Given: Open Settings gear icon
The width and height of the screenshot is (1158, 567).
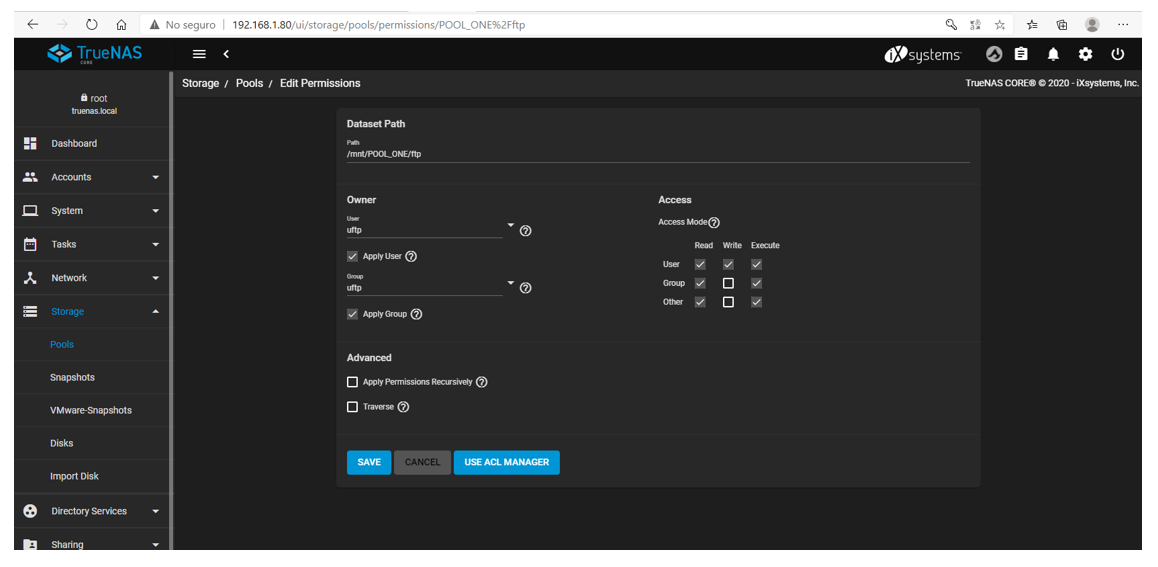Looking at the screenshot, I should [x=1085, y=54].
